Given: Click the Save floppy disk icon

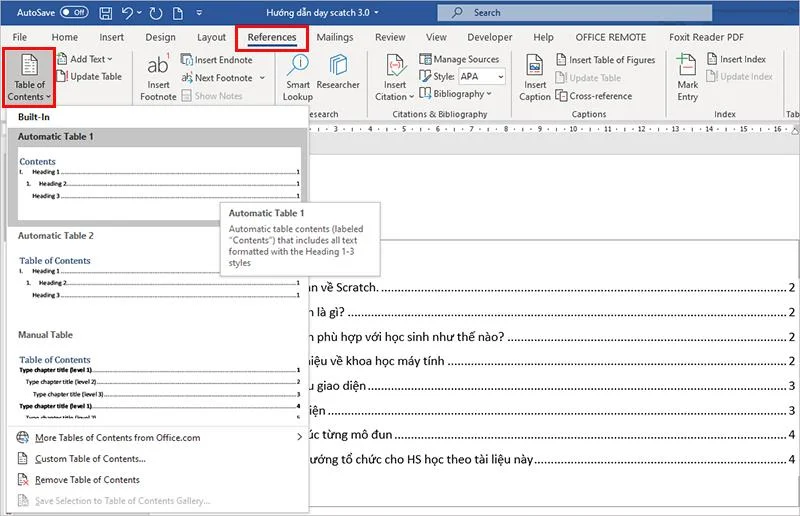Looking at the screenshot, I should [106, 13].
